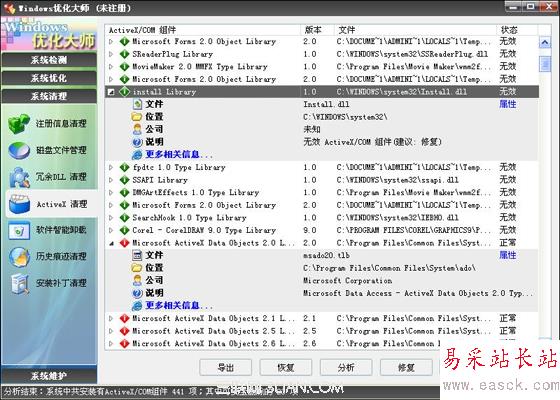The image size is (560, 400).
Task: Open 安装补丁清理 patch cleanup icon
Action: tap(19, 284)
